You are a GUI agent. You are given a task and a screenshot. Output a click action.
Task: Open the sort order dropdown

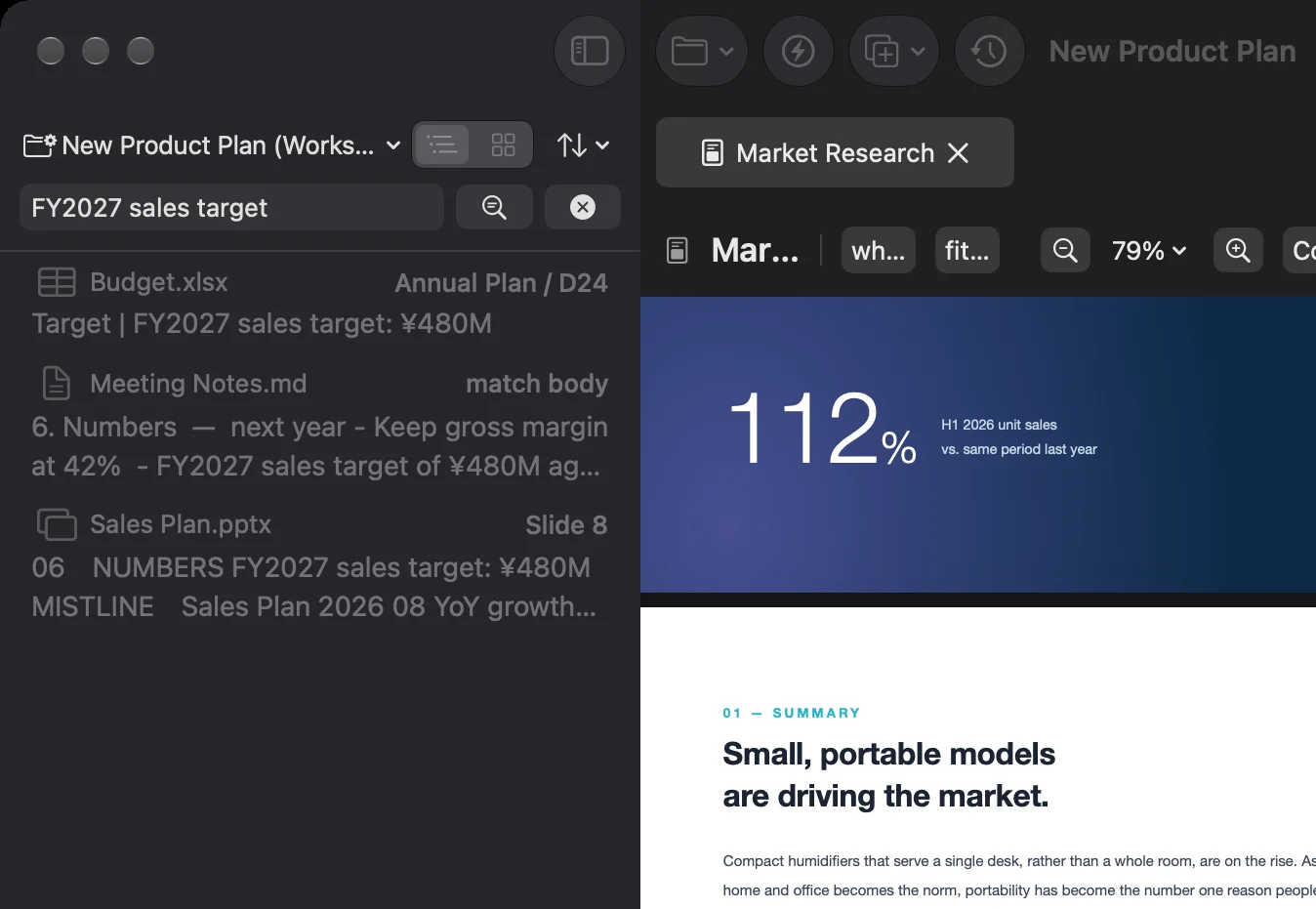coord(583,145)
